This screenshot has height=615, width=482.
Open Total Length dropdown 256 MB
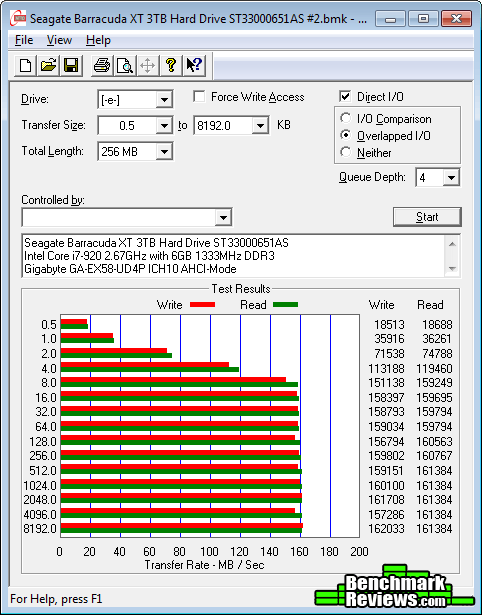(x=164, y=151)
